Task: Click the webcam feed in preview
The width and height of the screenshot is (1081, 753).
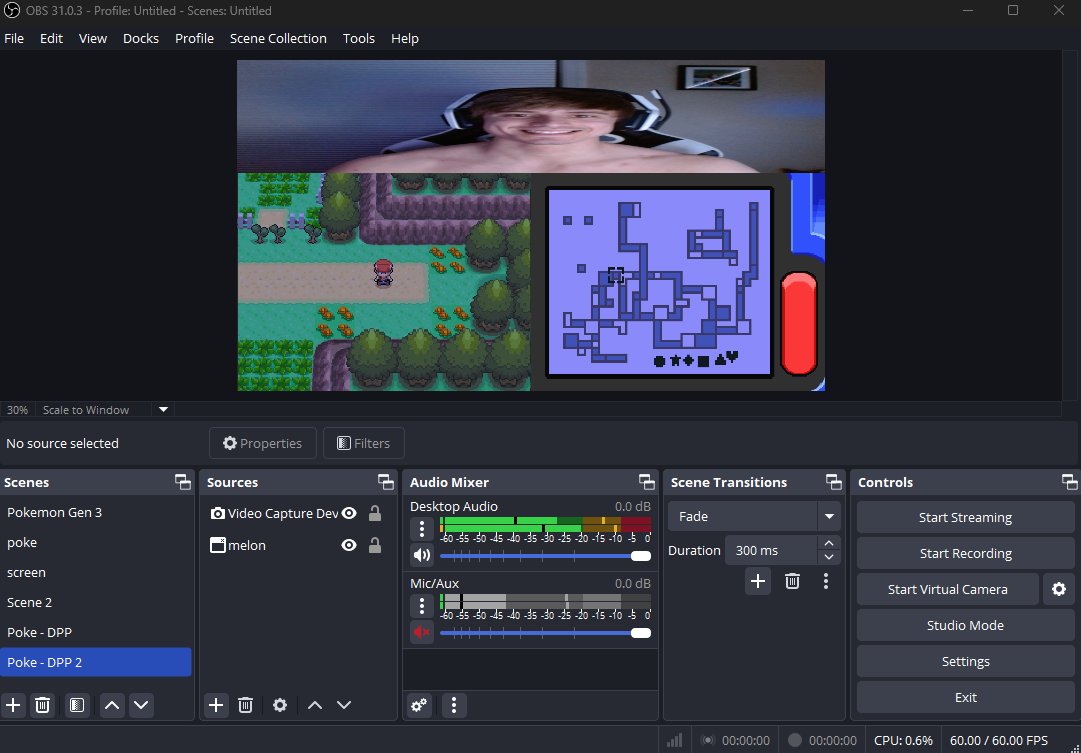Action: pos(531,116)
